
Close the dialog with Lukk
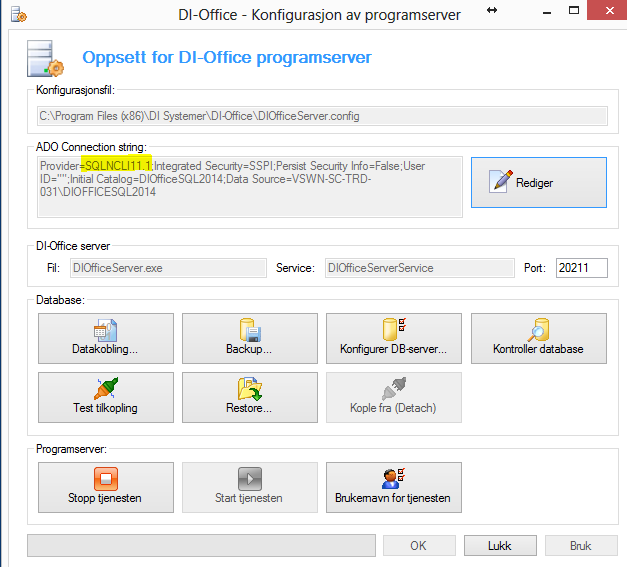(x=500, y=545)
